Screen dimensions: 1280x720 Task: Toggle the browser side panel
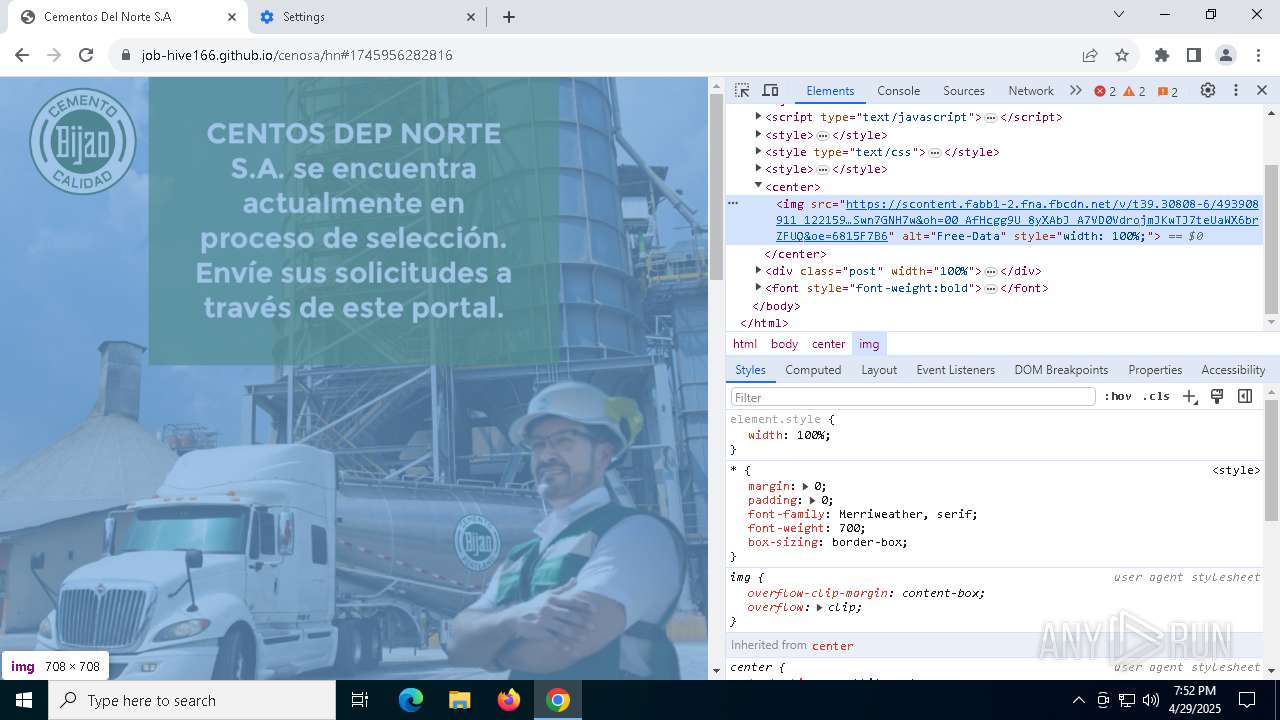tap(1194, 55)
